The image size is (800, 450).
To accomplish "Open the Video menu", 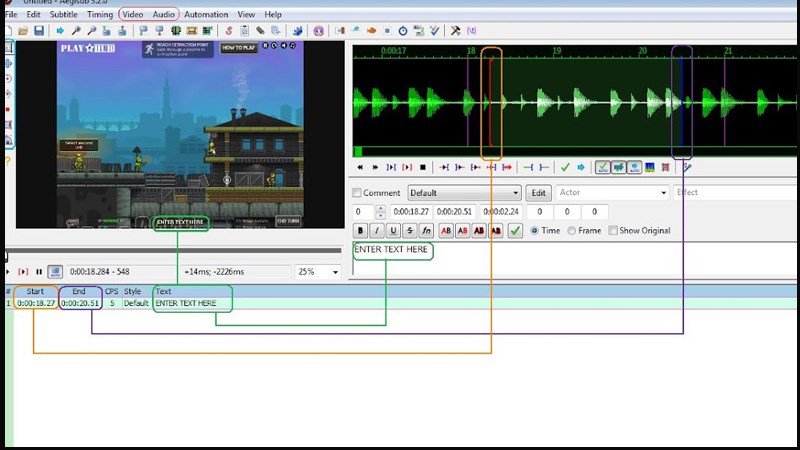I will [132, 15].
